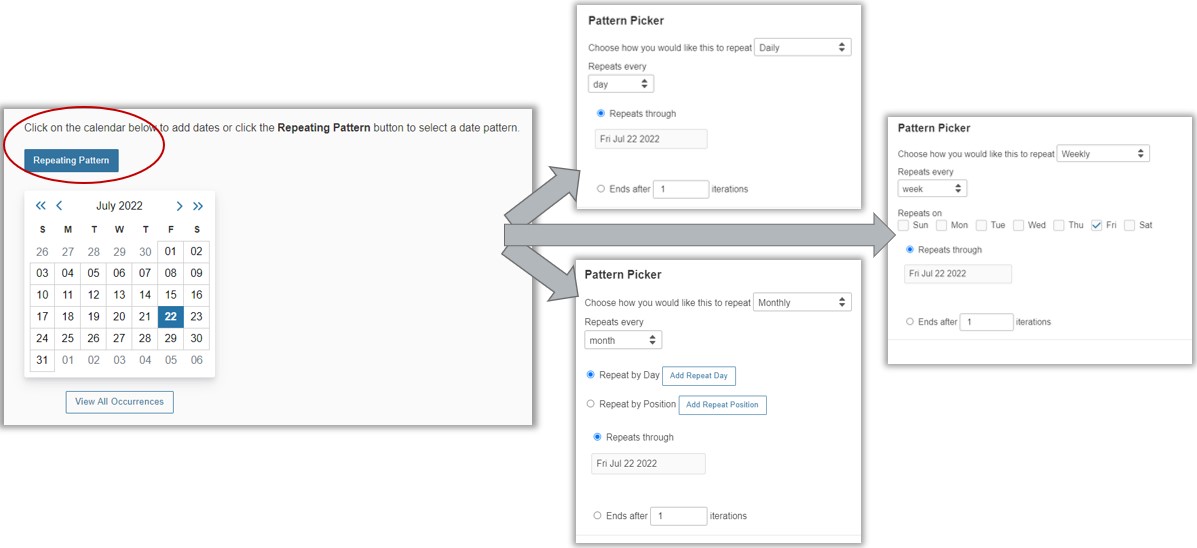
Task: Select July 15 on the calendar
Action: pos(171,295)
